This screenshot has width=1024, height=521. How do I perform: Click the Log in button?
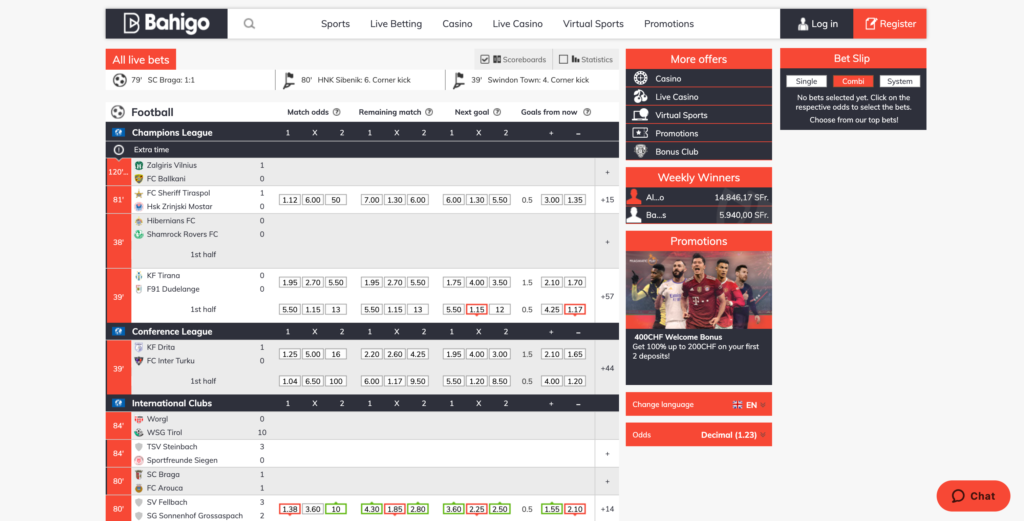(817, 24)
